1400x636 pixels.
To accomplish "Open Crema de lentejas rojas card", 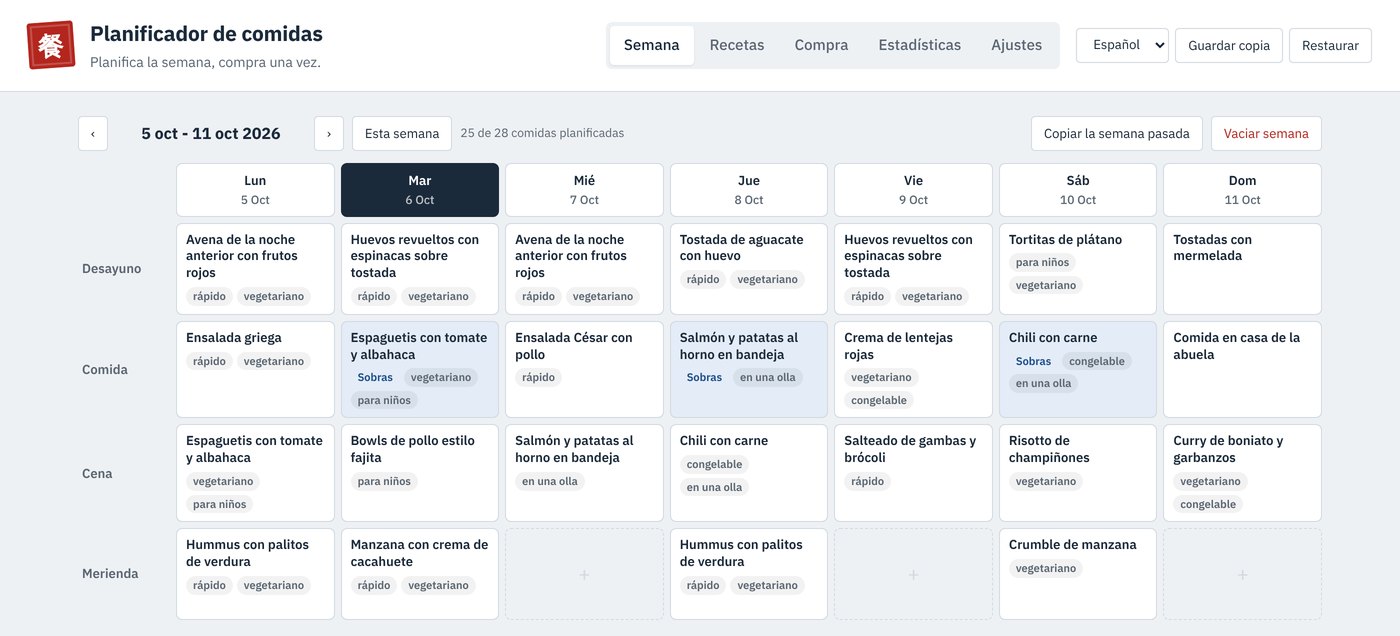I will coord(913,369).
